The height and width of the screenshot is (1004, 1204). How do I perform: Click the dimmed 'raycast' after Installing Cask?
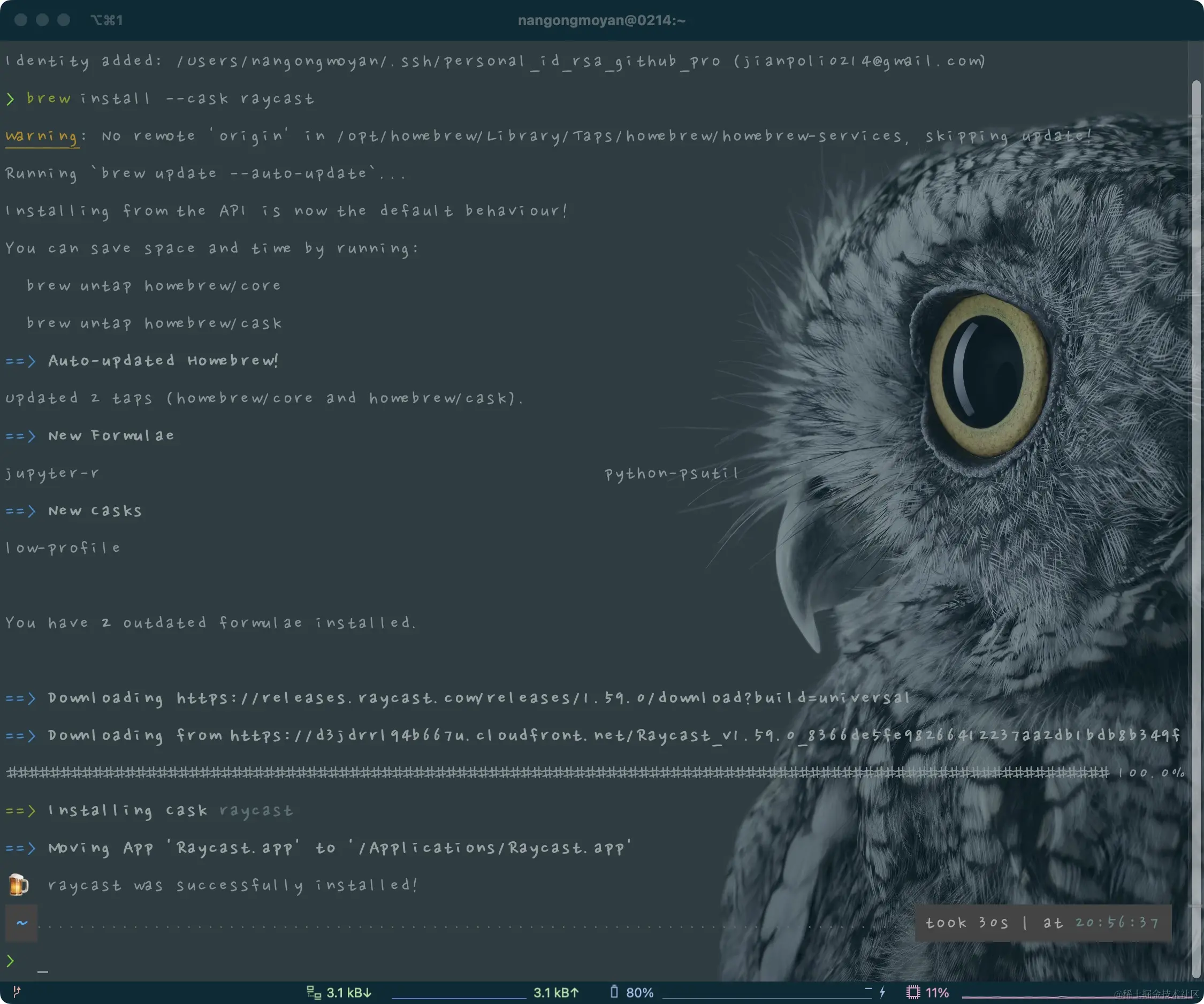pos(256,810)
